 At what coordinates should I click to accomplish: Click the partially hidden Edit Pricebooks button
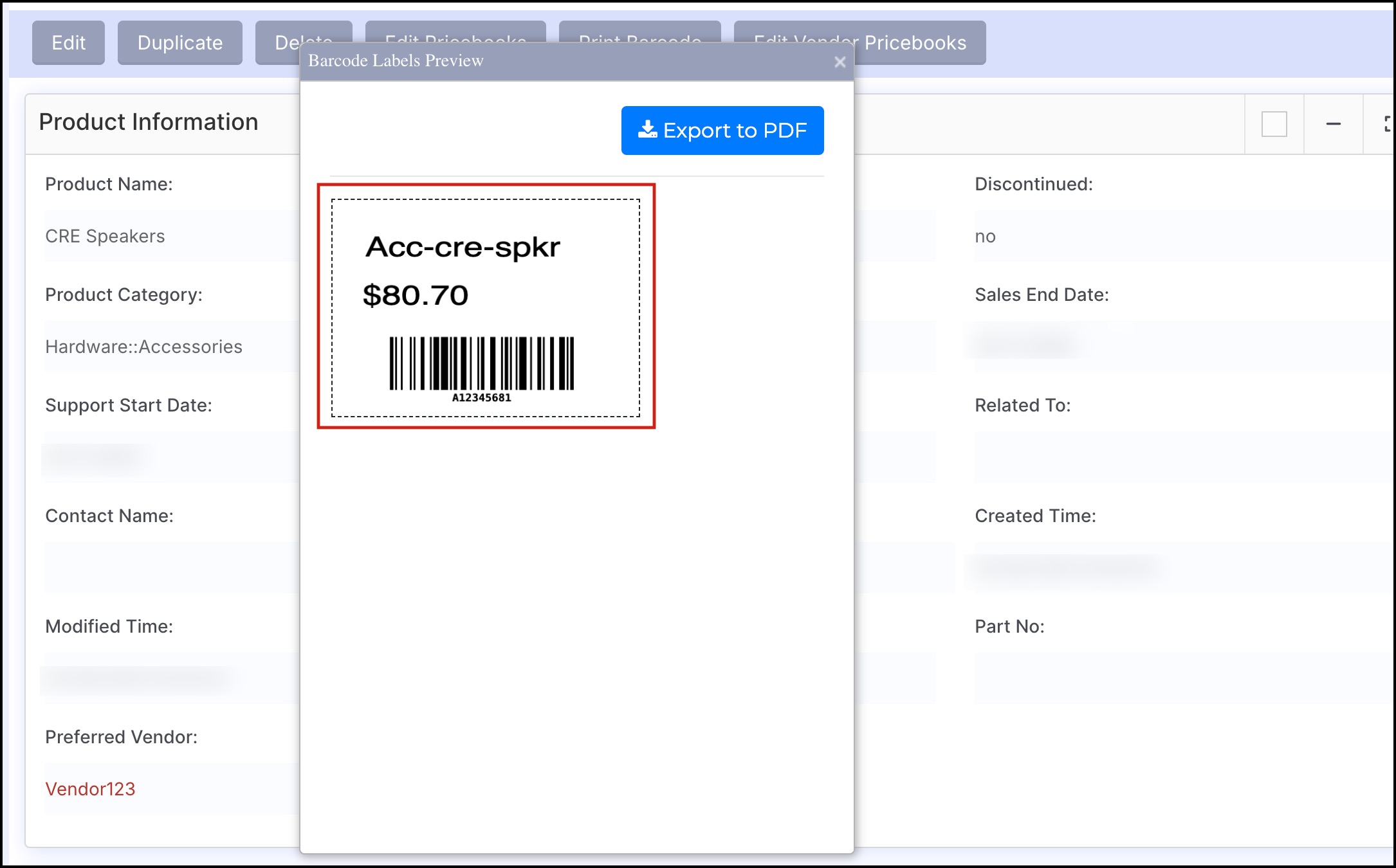pos(455,31)
